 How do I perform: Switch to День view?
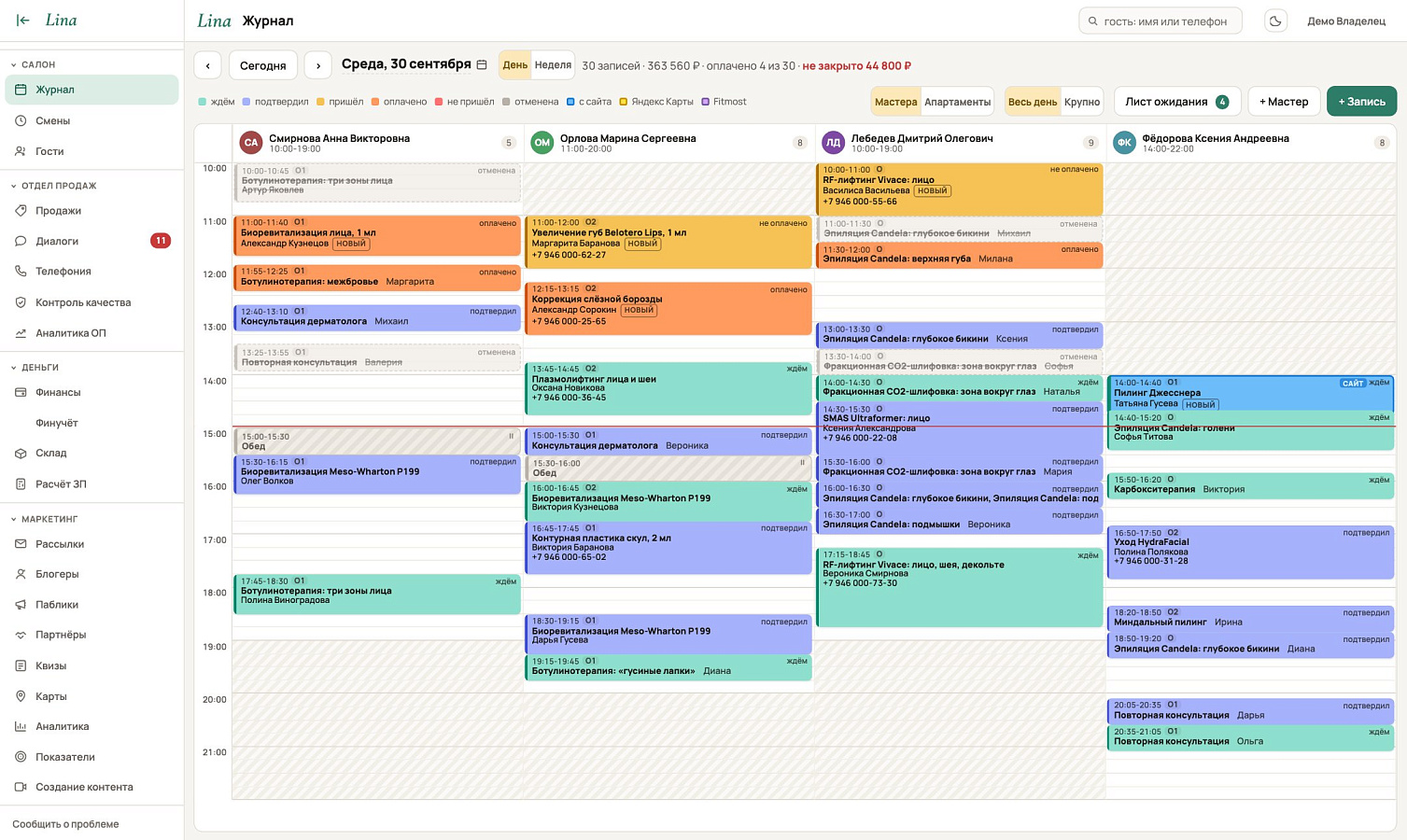[515, 65]
